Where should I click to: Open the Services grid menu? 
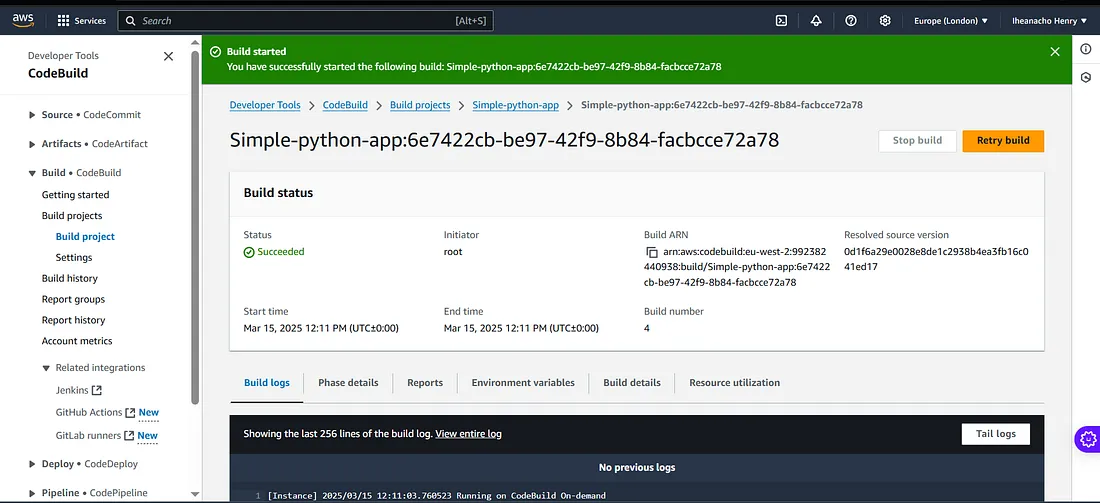point(81,21)
